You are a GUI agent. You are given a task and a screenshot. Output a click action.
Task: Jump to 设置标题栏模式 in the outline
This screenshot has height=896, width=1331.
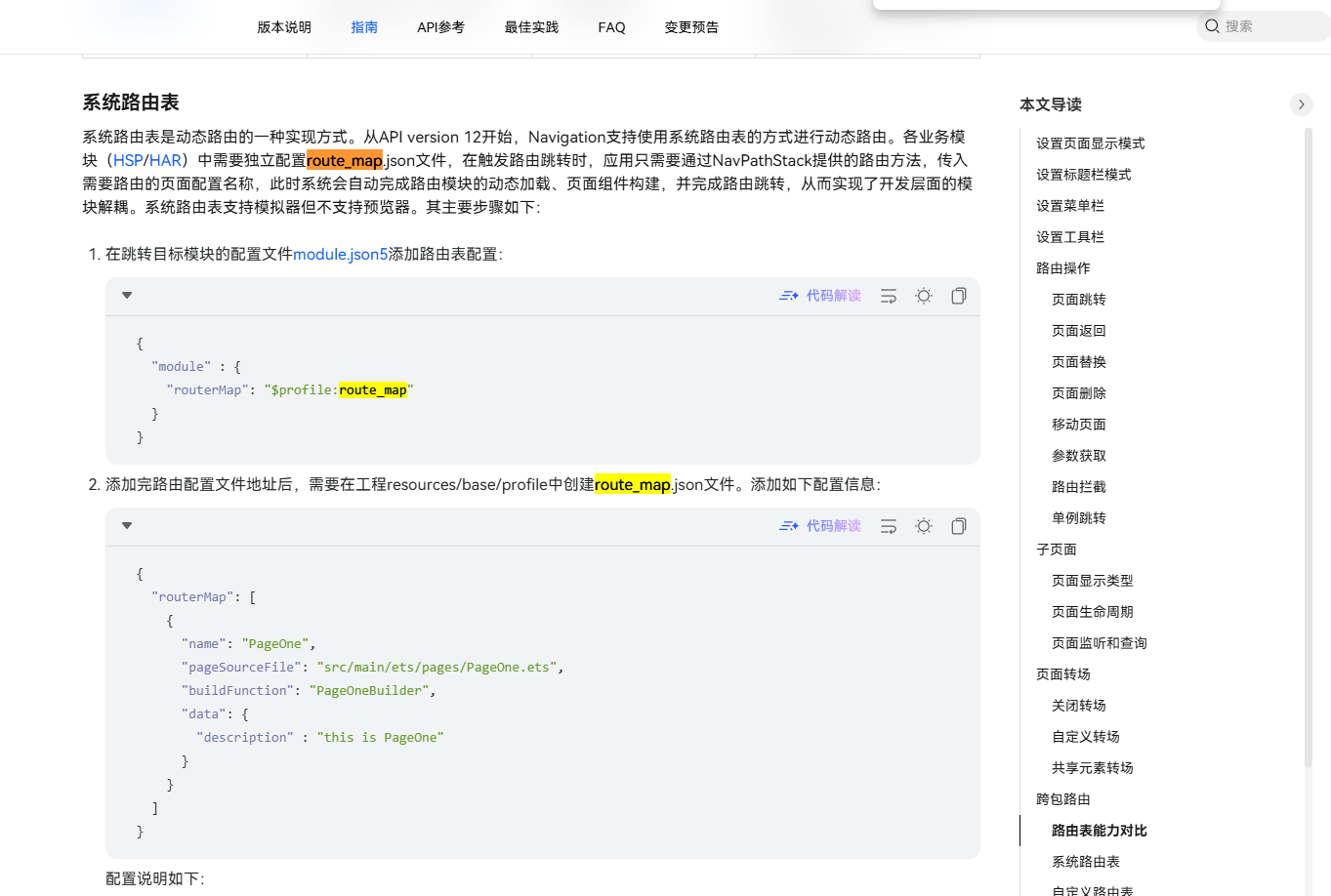click(1083, 175)
